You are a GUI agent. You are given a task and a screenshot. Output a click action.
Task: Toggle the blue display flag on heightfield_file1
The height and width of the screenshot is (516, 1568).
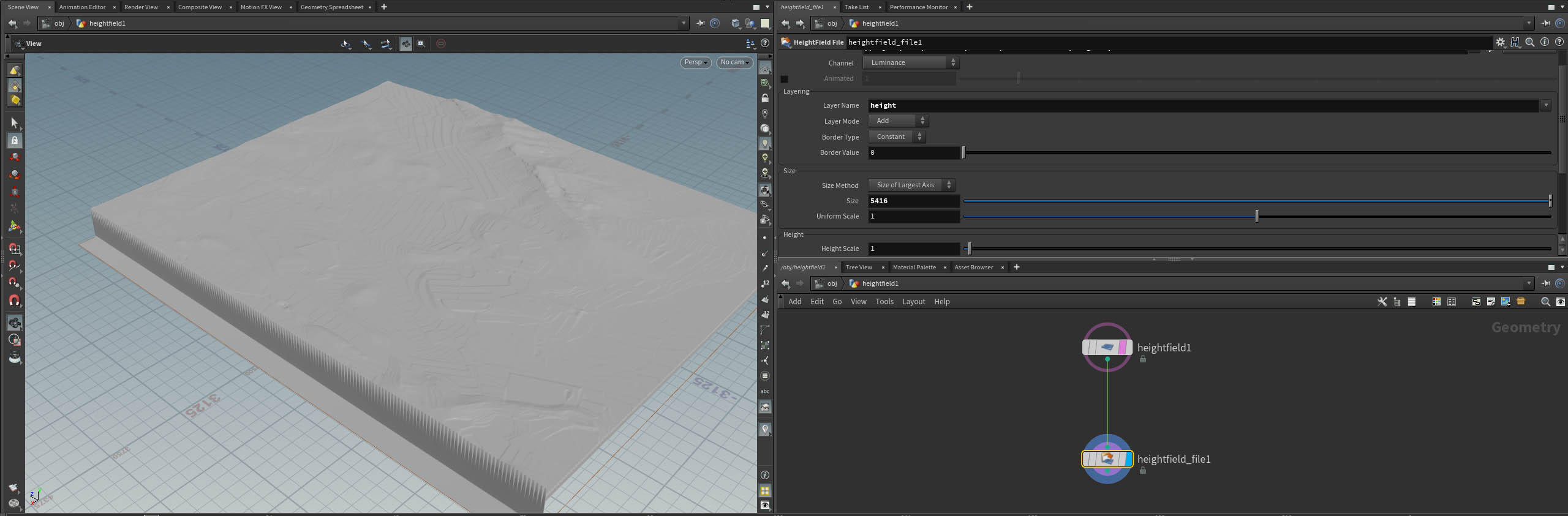(x=1128, y=458)
